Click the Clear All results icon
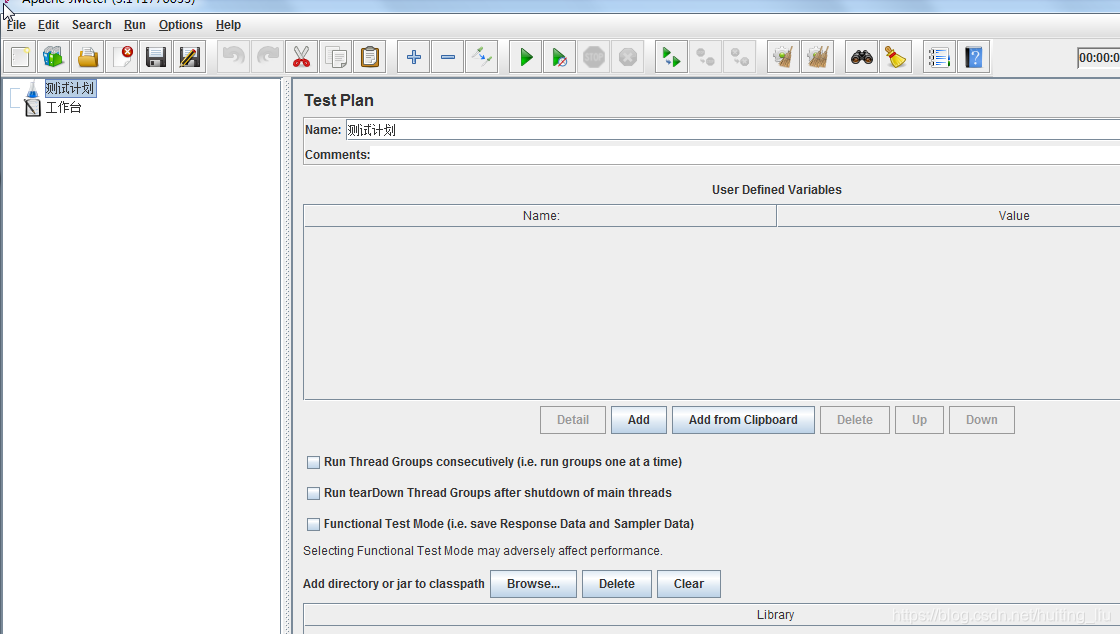This screenshot has height=634, width=1120. tap(818, 57)
